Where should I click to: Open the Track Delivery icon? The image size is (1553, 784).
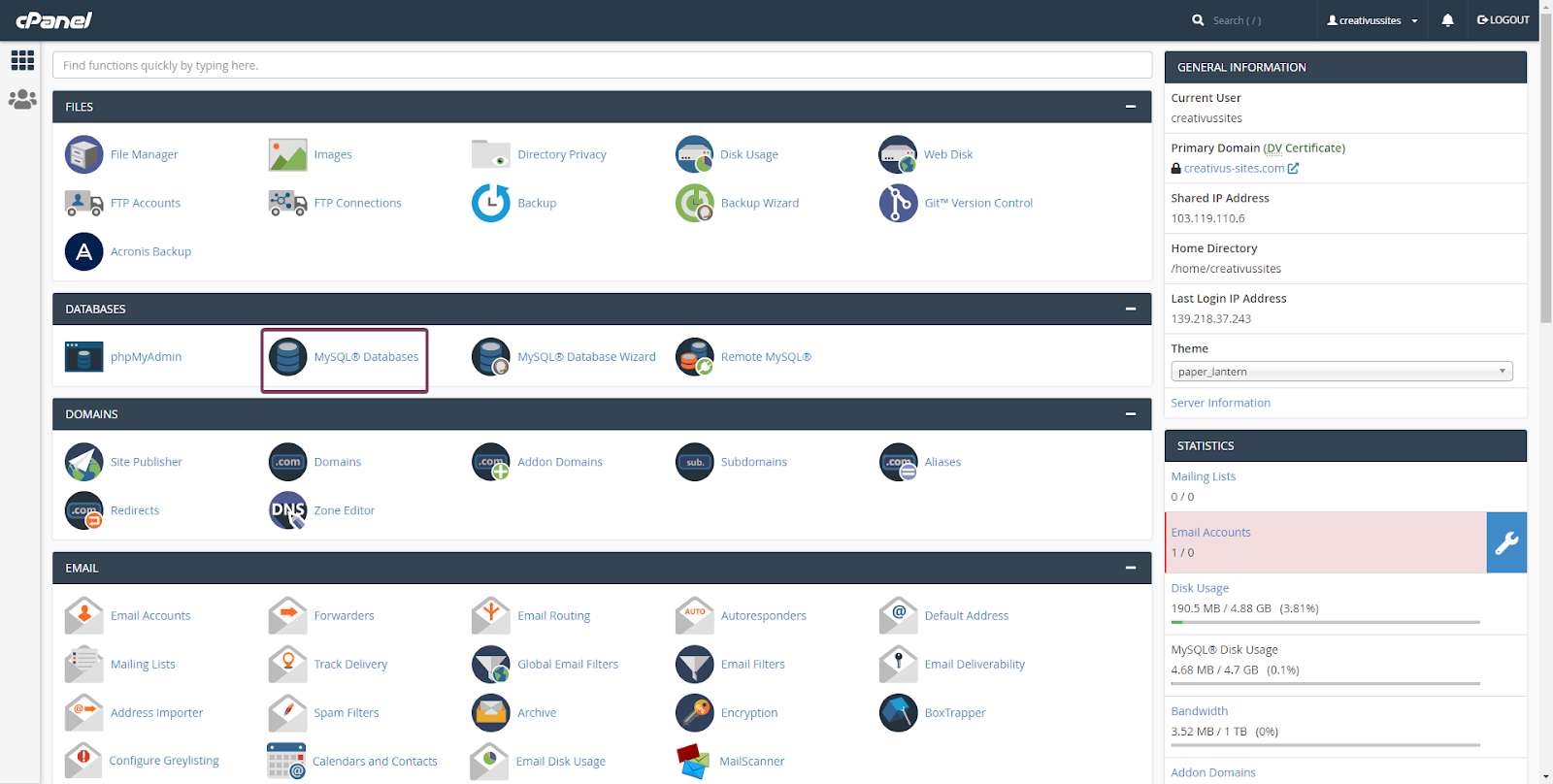287,665
